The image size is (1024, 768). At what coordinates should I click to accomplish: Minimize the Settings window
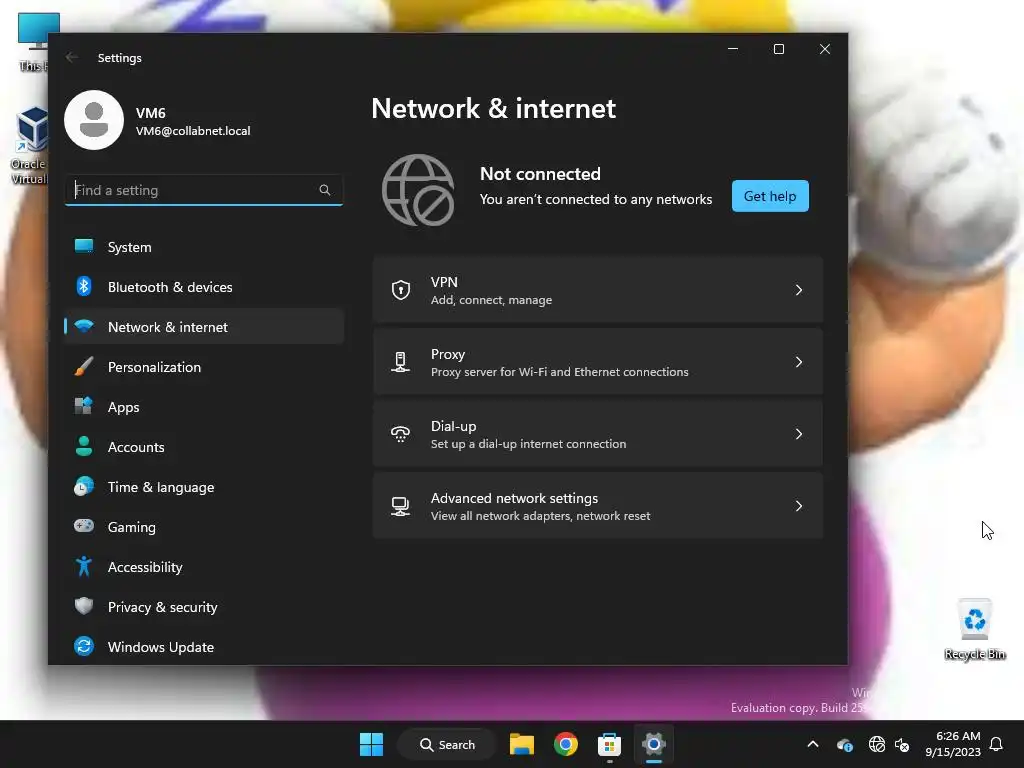(733, 49)
